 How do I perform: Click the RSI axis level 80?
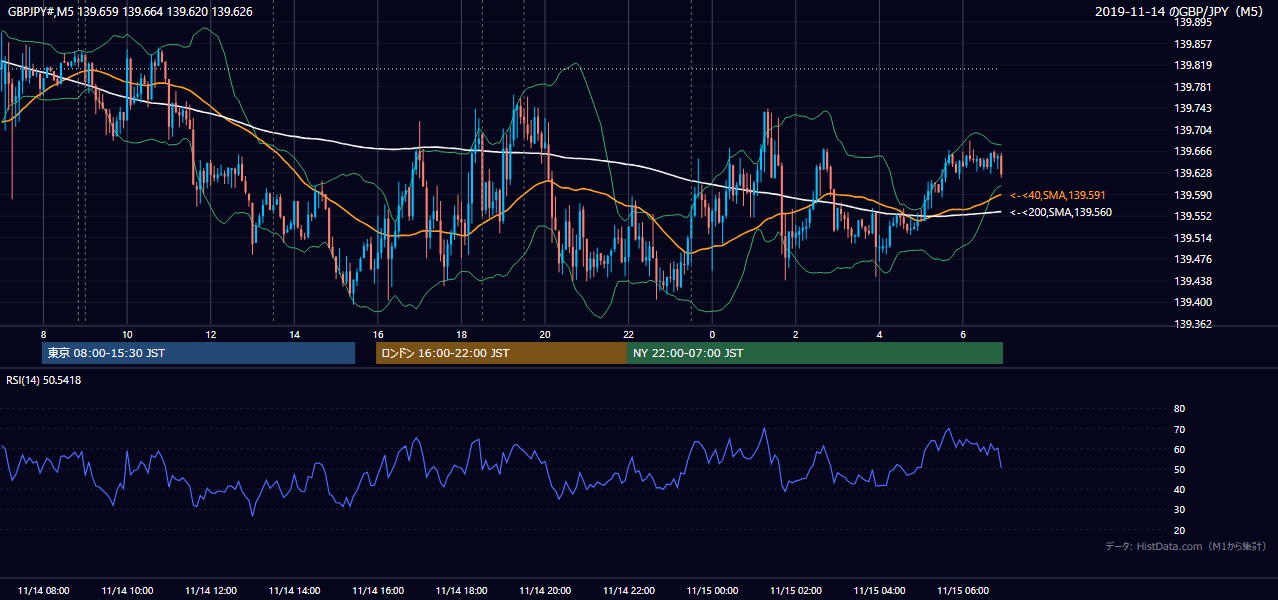(x=1179, y=409)
